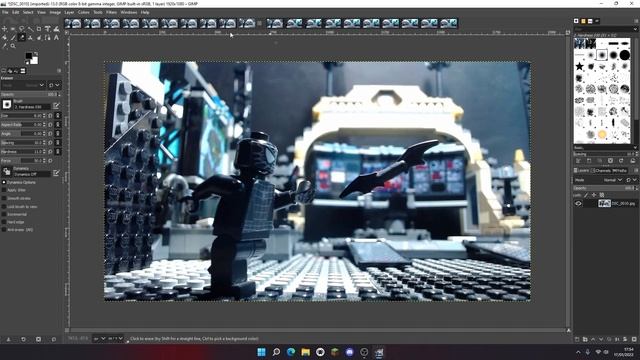This screenshot has height=360, width=640.
Task: Open Discord from the taskbar
Action: 349,352
